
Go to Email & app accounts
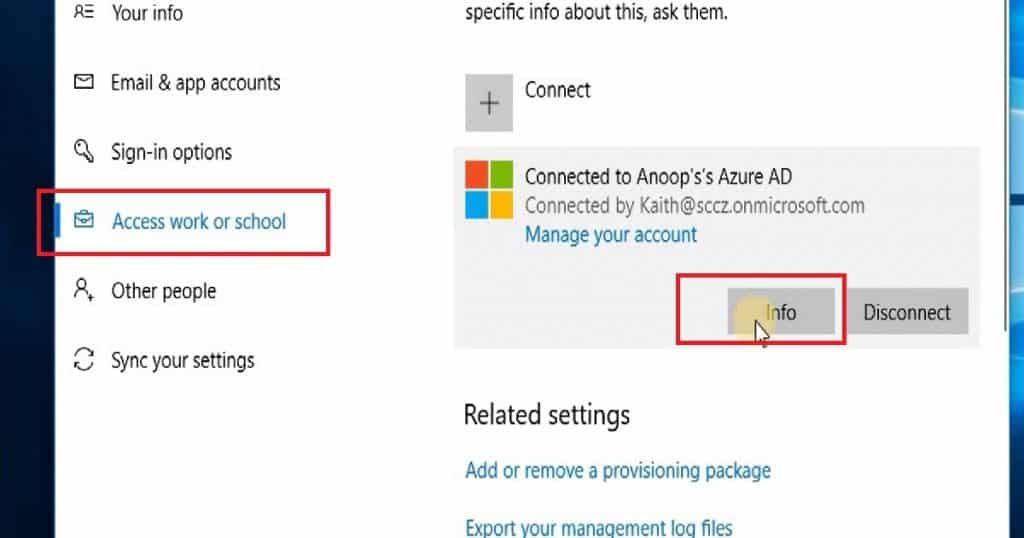click(x=196, y=83)
